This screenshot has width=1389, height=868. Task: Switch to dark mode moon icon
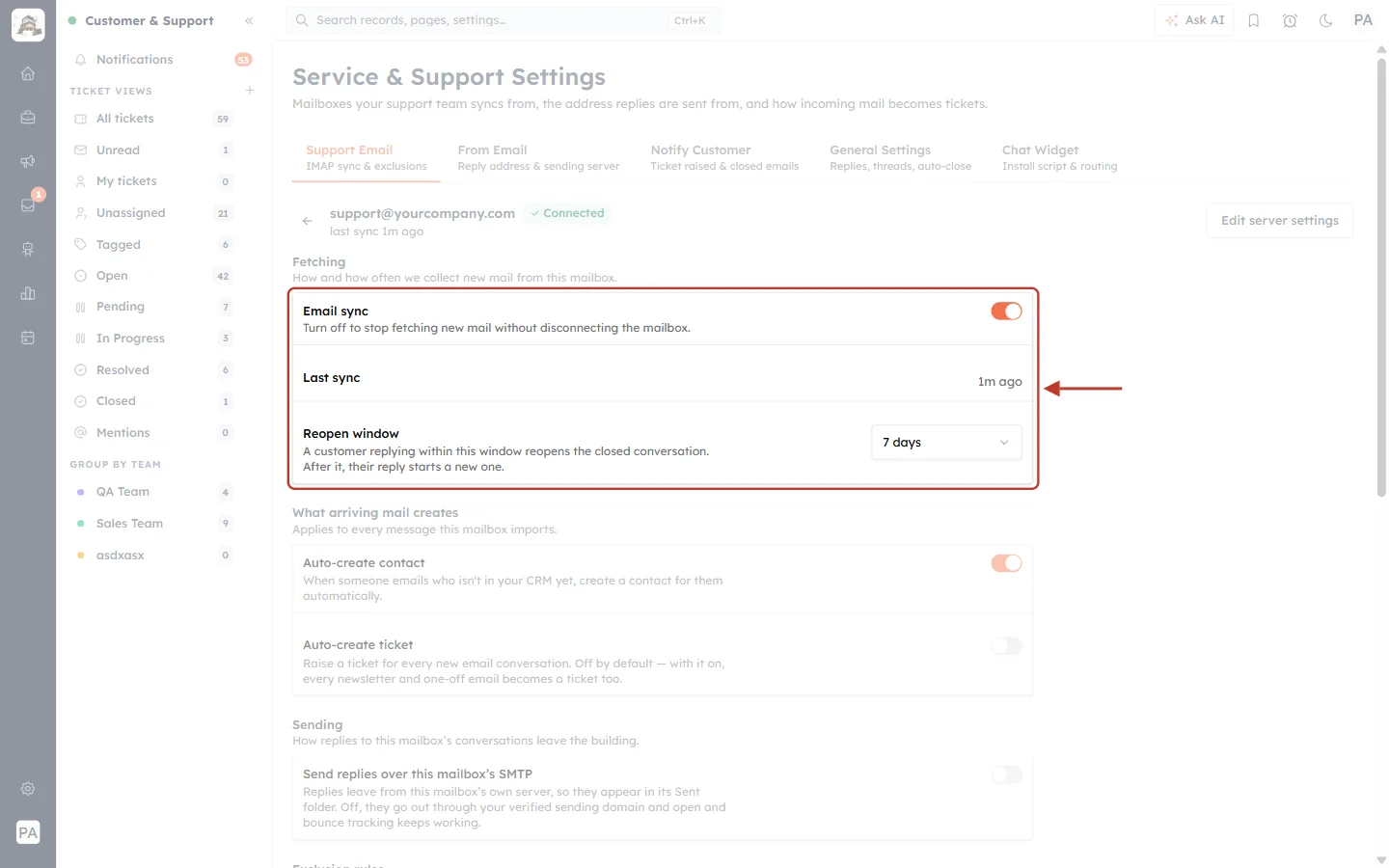point(1326,20)
